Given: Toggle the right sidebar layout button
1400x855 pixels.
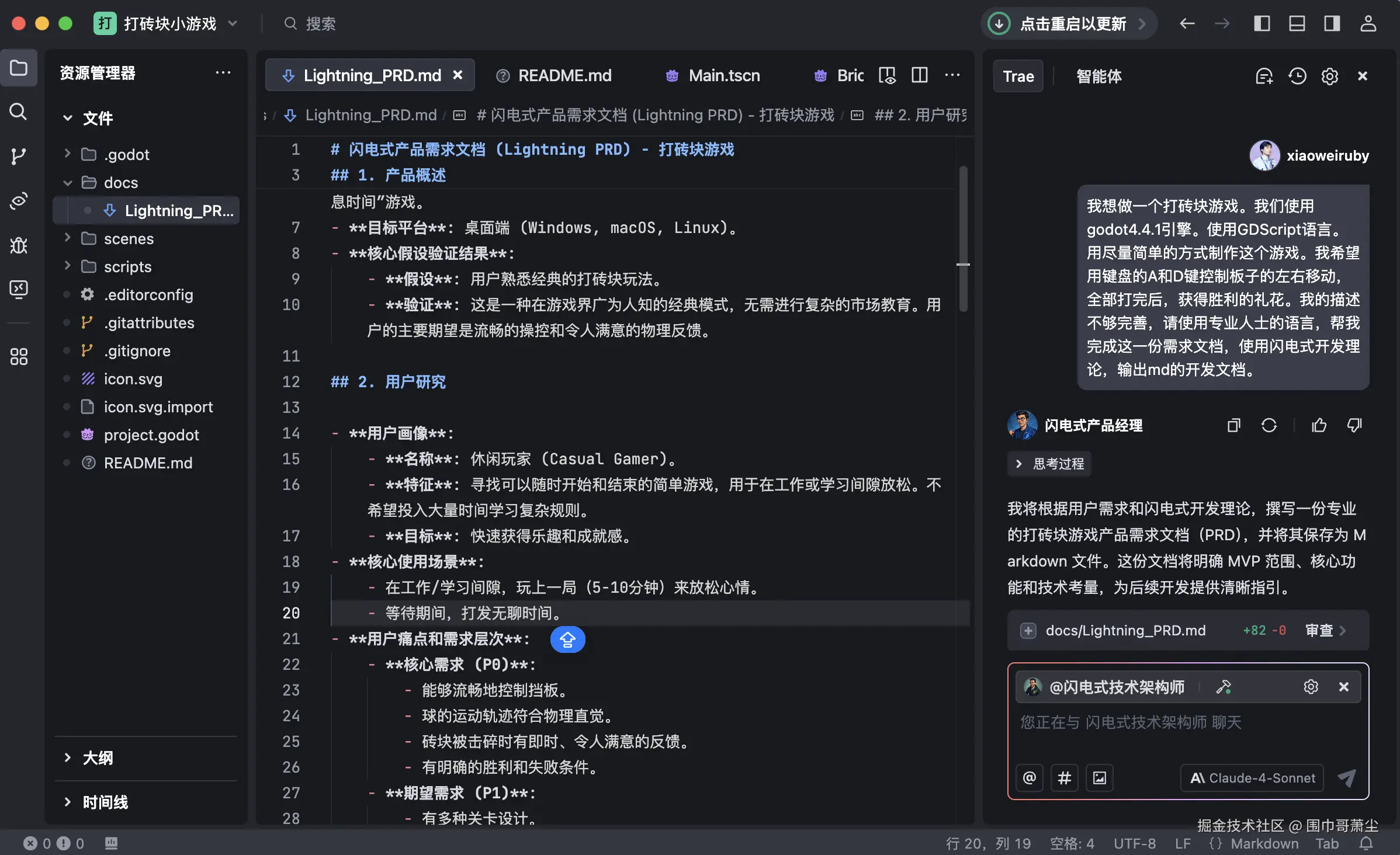Looking at the screenshot, I should (1332, 23).
